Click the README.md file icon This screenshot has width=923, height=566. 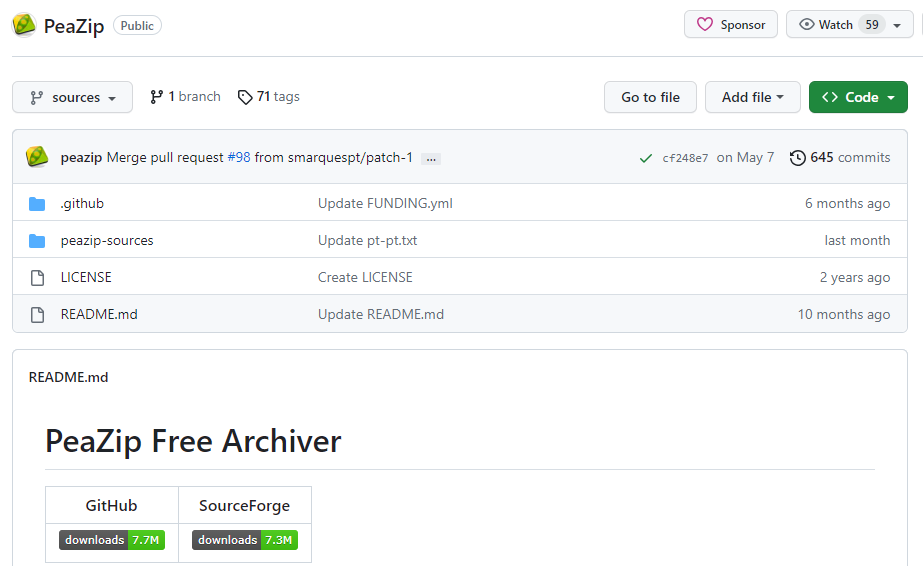click(x=37, y=315)
